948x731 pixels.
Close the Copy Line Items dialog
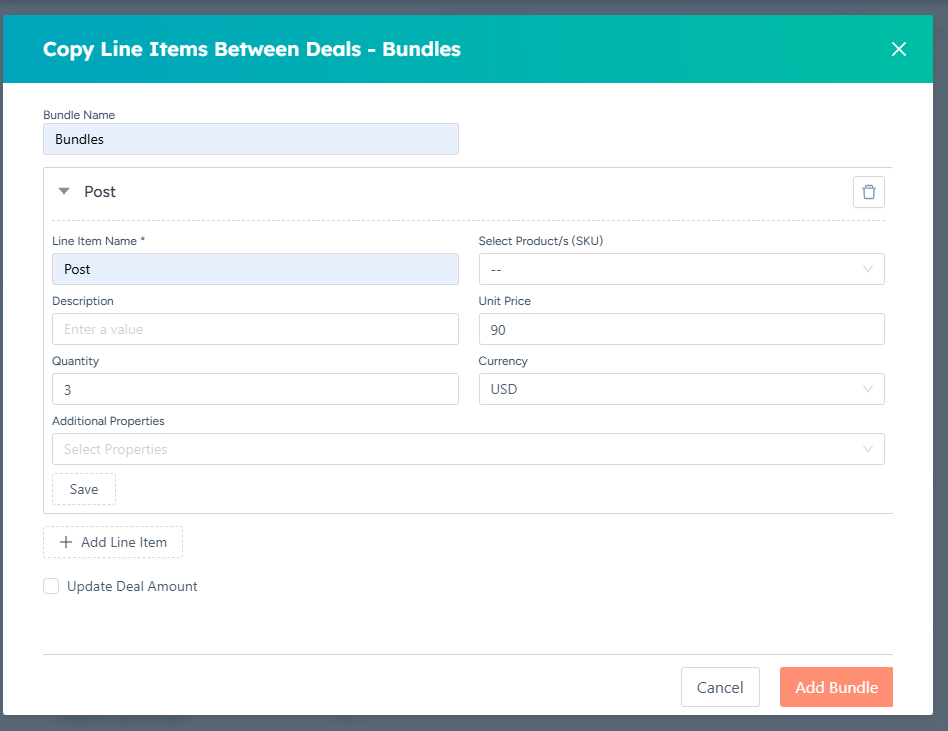(898, 49)
